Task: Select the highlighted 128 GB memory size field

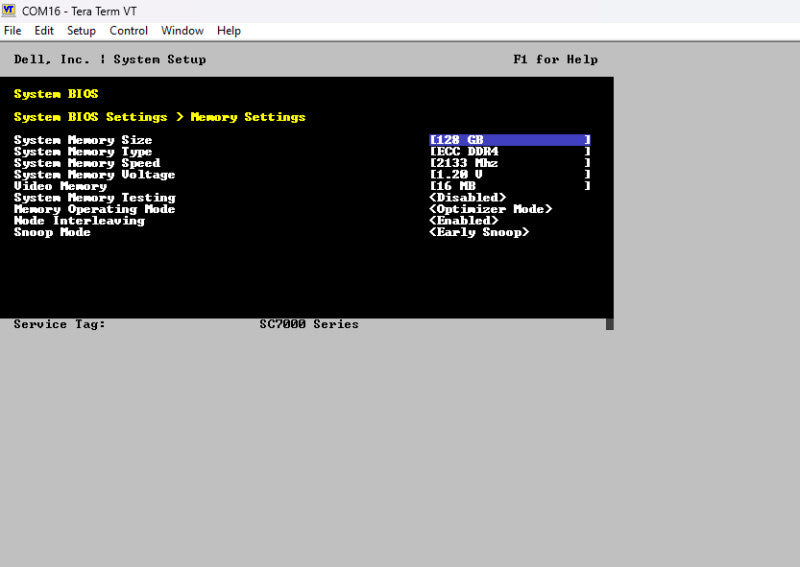Action: (510, 140)
